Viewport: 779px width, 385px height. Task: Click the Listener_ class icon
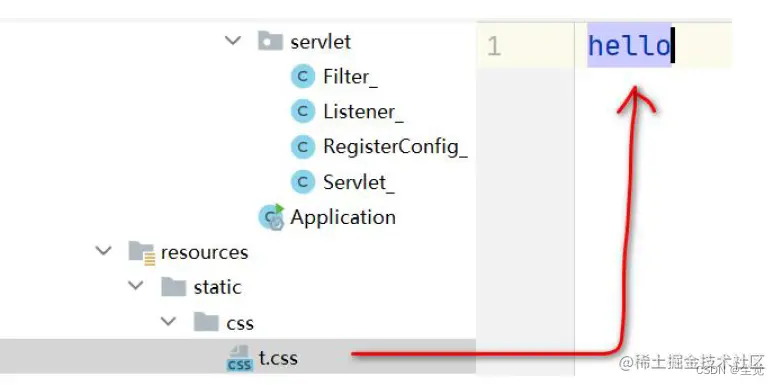[303, 112]
